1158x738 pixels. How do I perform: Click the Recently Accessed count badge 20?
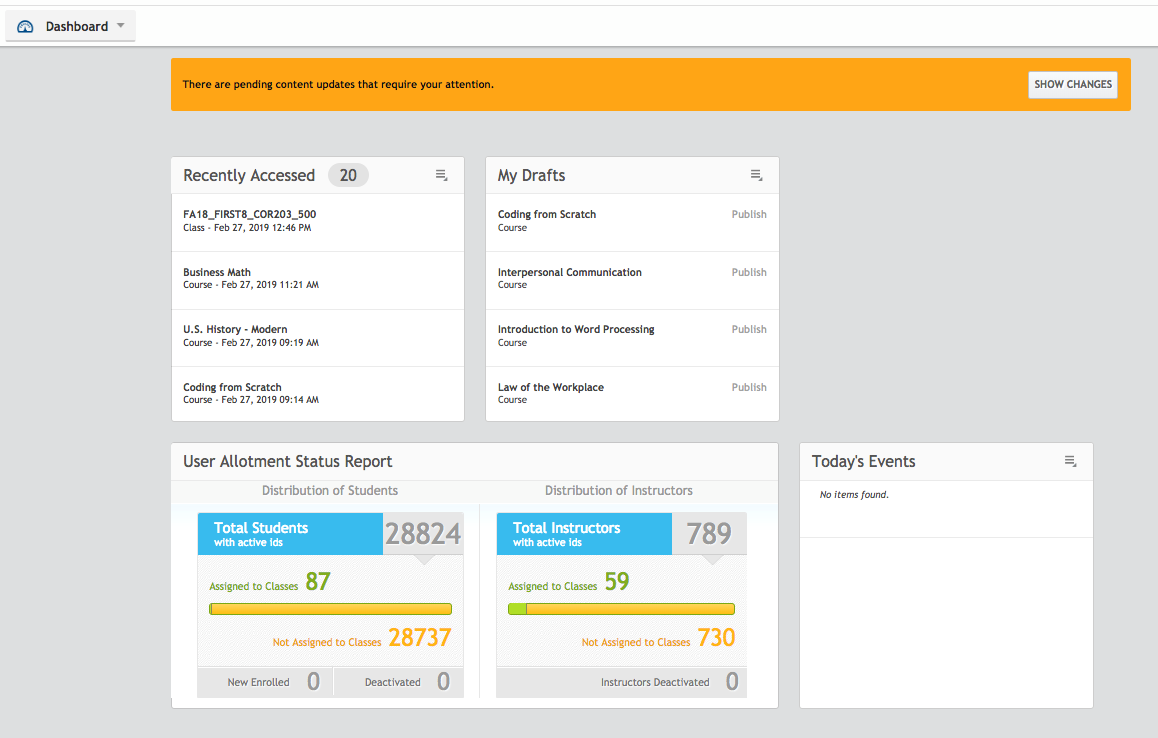(348, 176)
